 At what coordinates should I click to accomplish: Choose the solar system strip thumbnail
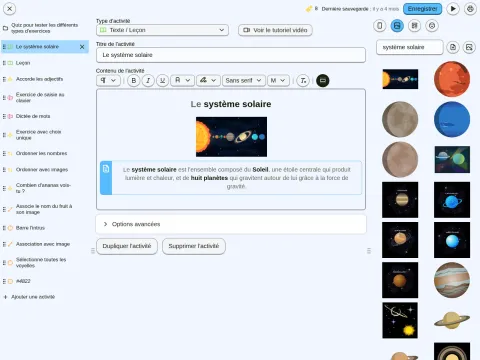tap(400, 79)
